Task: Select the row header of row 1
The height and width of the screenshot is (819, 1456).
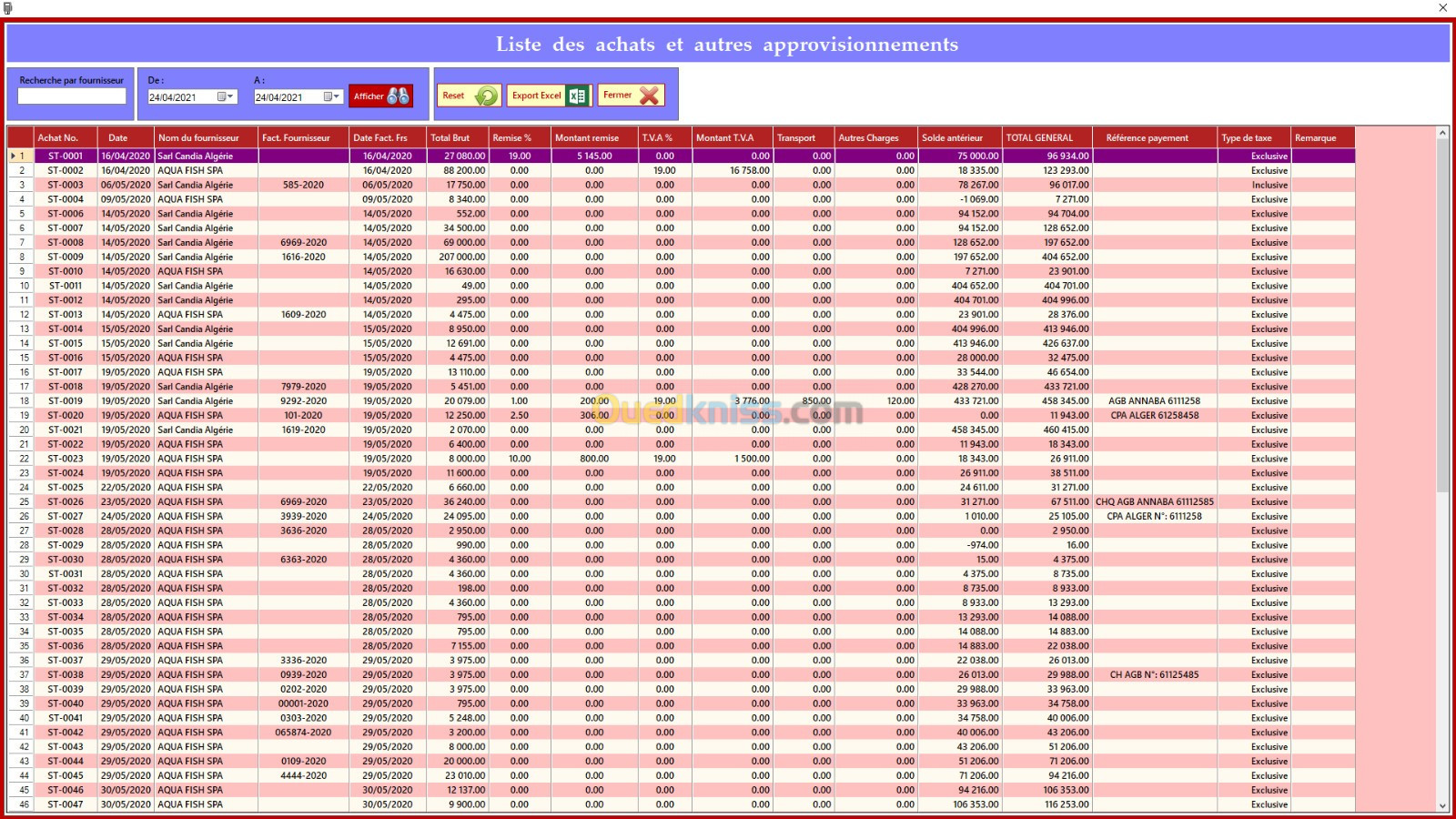Action: (x=21, y=156)
